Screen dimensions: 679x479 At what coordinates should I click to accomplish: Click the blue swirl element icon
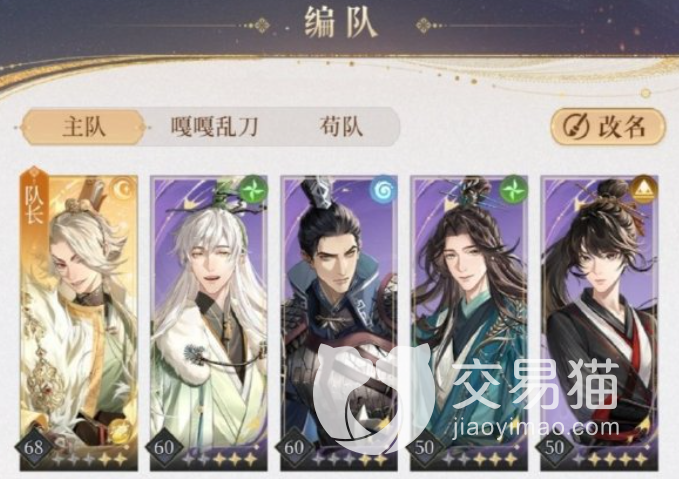point(383,189)
